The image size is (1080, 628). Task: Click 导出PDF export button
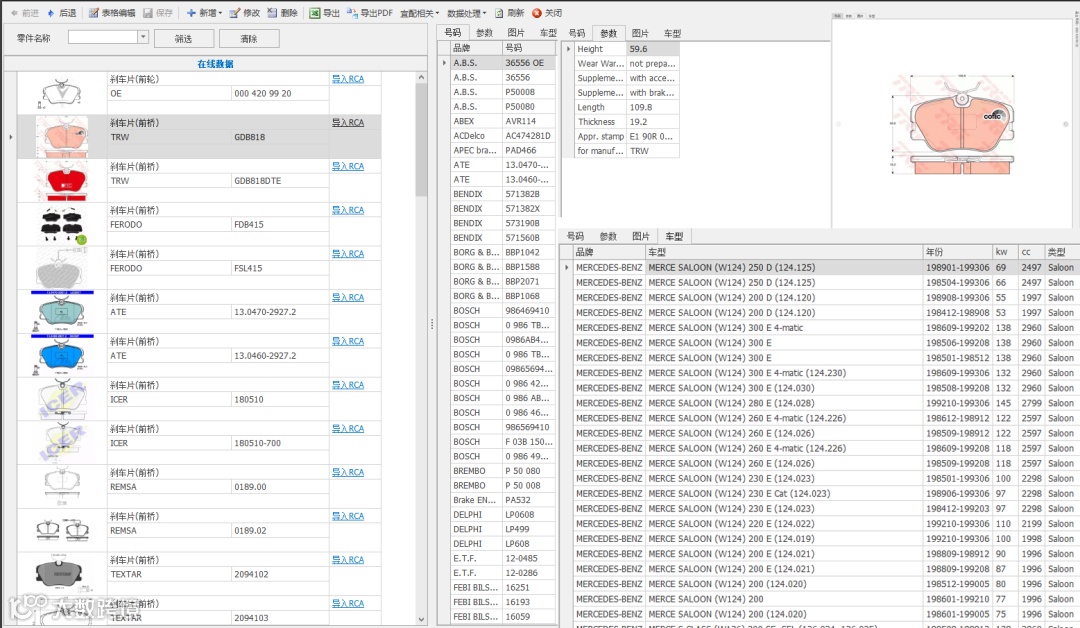[x=369, y=13]
